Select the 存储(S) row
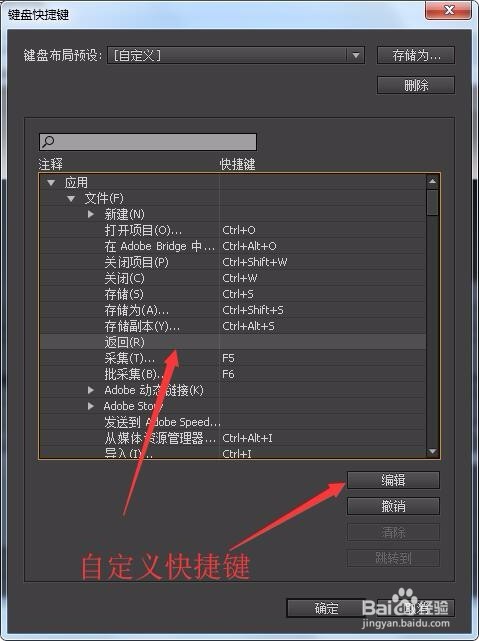479x641 pixels. pyautogui.click(x=232, y=294)
